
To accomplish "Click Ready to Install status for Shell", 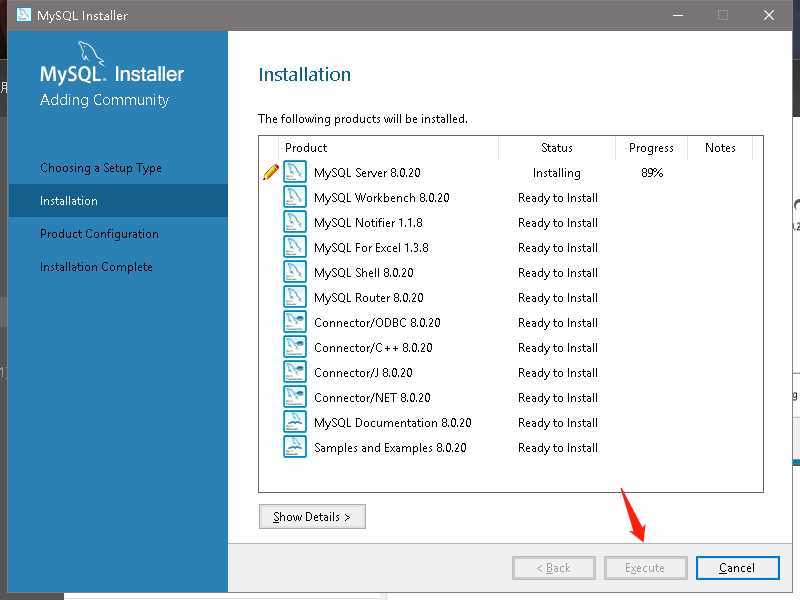I will pos(558,273).
